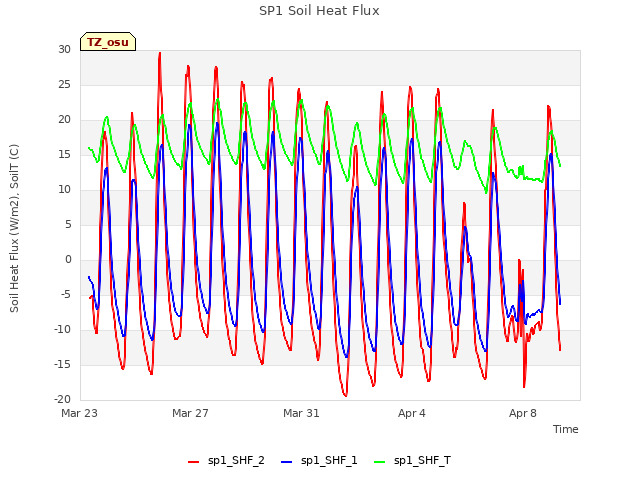The height and width of the screenshot is (480, 640).
Task: Toggle the sp1_SHF_1 legend entry
Action: click(319, 461)
